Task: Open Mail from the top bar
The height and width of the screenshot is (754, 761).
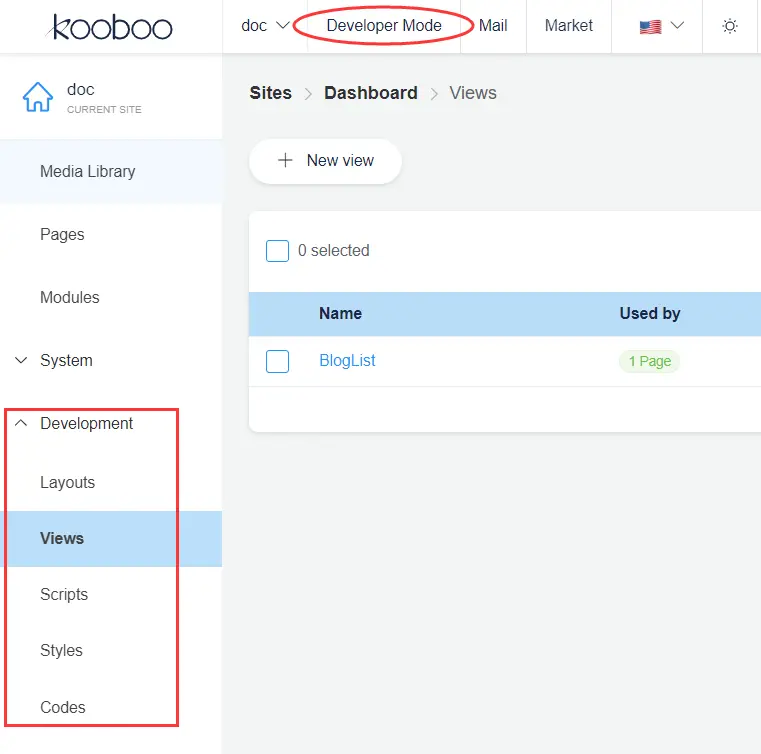Action: (x=493, y=26)
